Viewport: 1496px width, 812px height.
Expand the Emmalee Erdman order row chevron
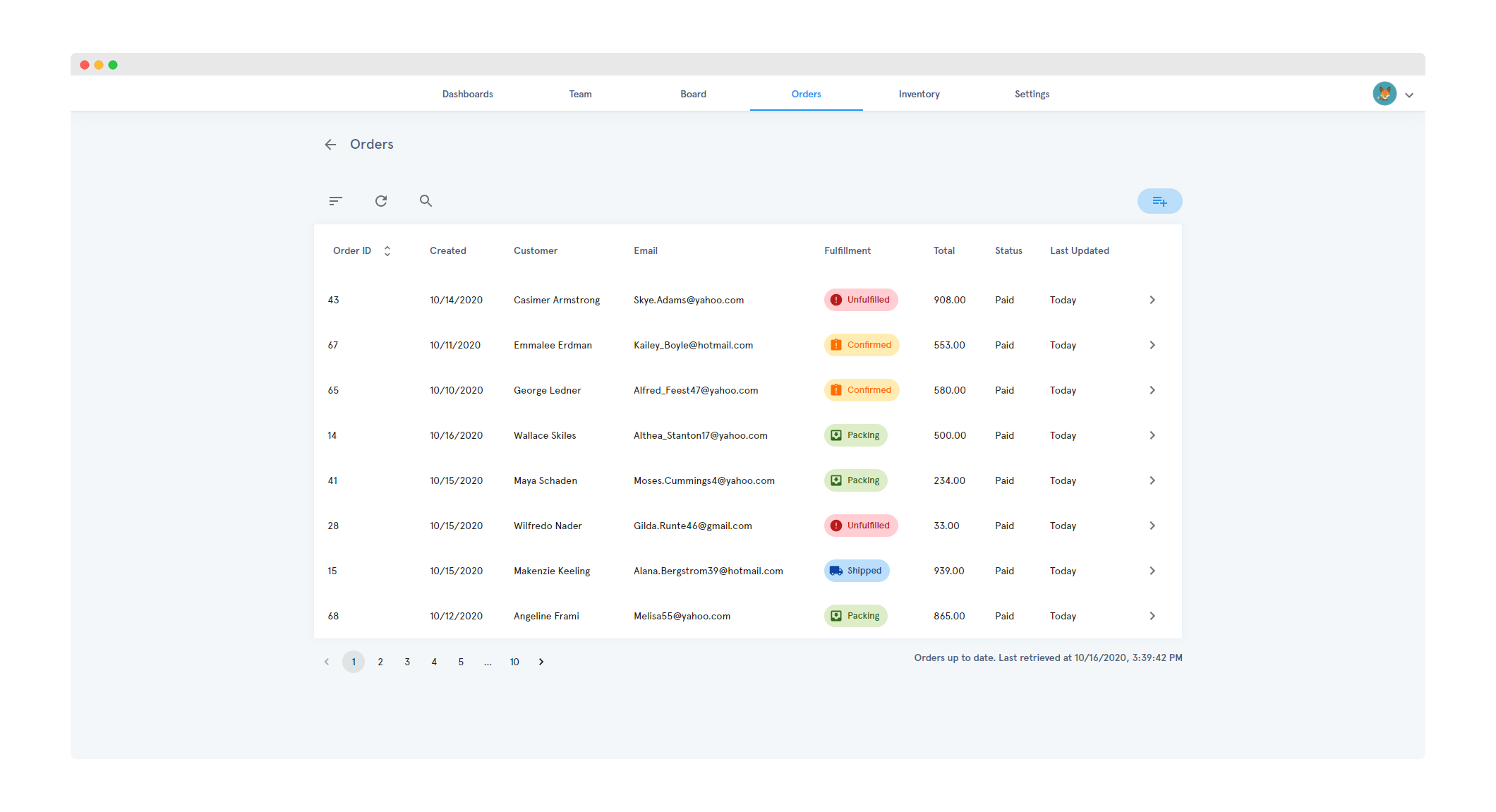coord(1152,345)
